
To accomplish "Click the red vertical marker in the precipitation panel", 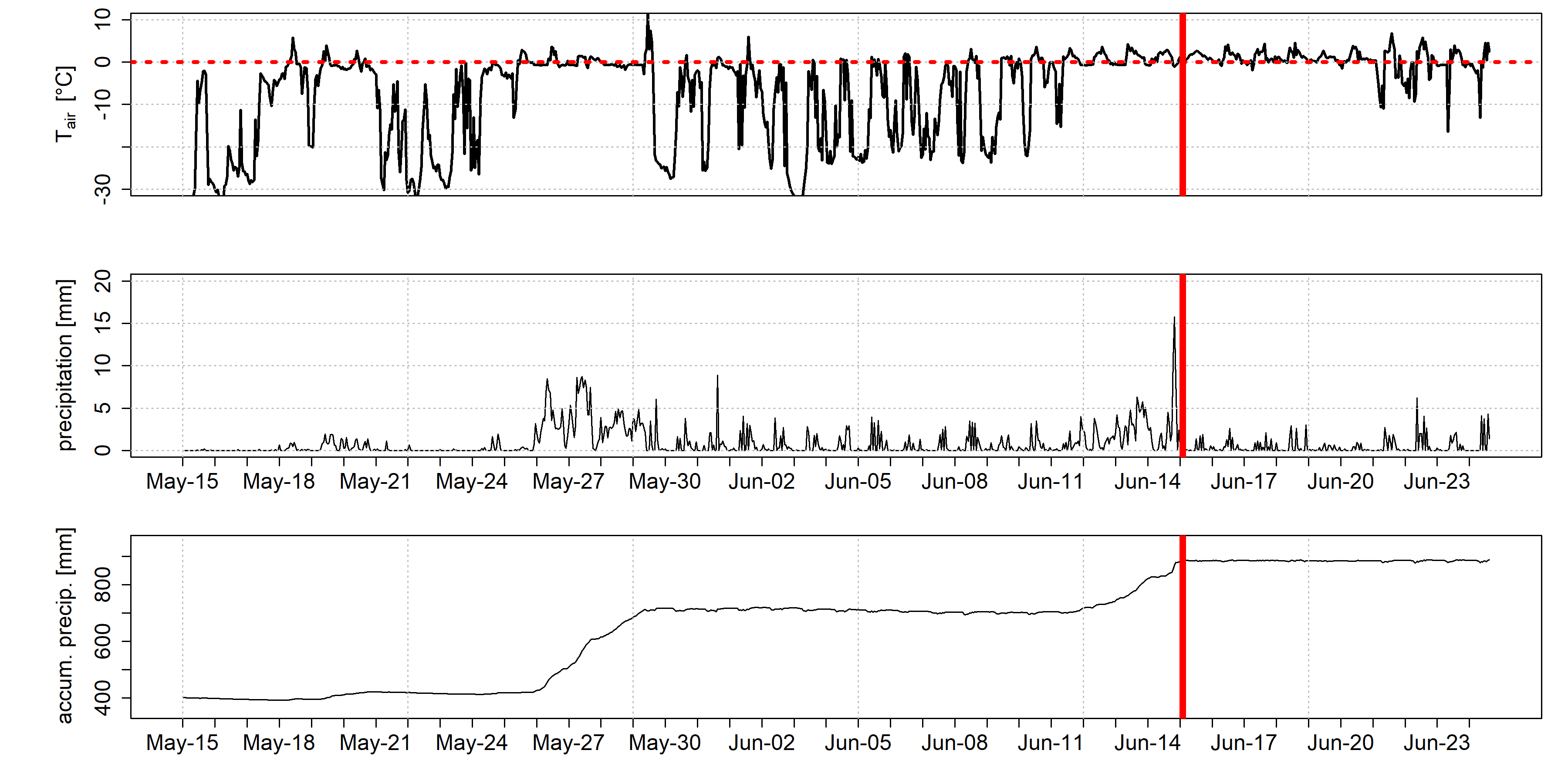I will coord(1183,365).
